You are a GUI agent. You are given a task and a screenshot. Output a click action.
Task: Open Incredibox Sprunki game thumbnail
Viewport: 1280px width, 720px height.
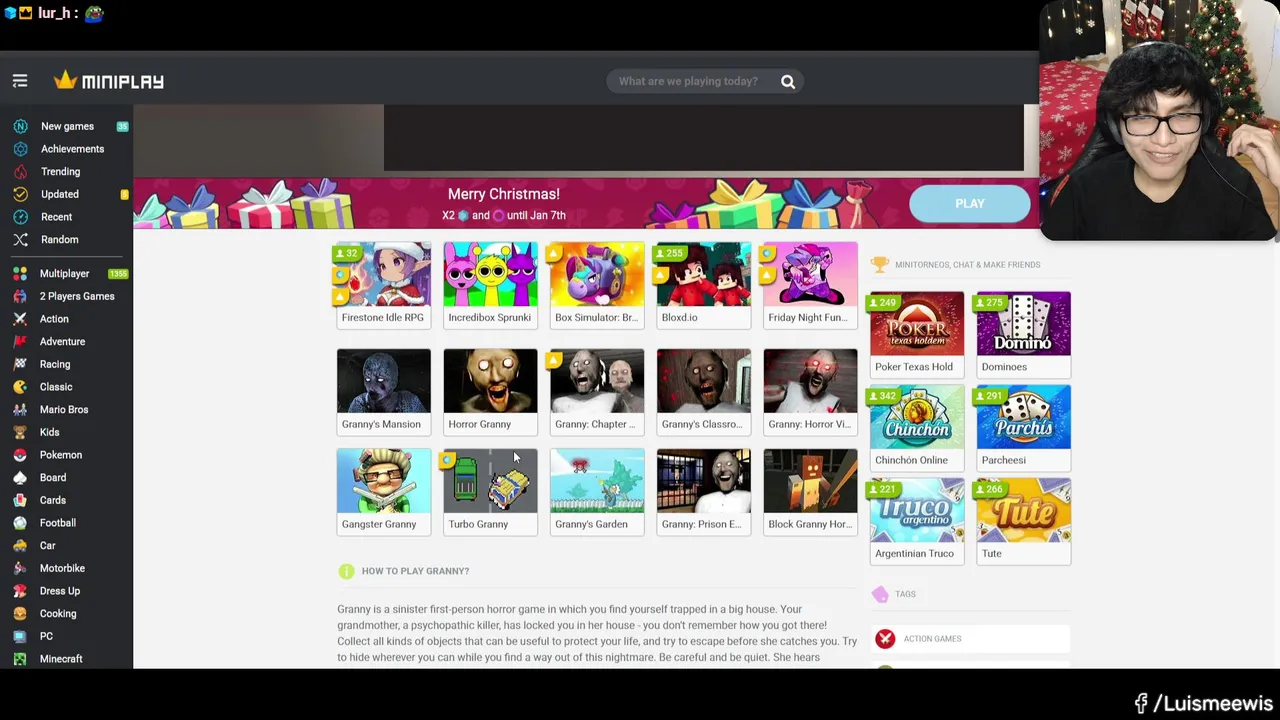490,285
